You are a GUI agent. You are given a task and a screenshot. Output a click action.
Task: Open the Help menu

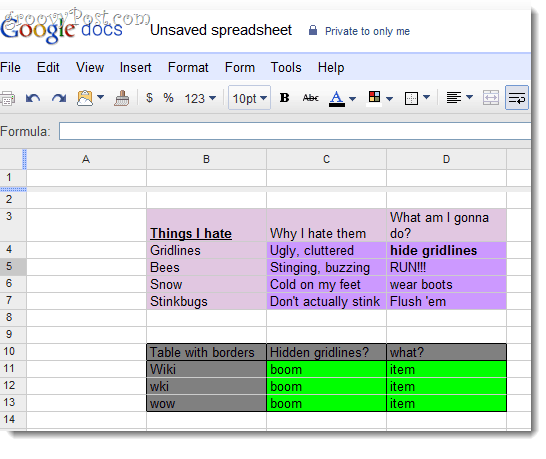pyautogui.click(x=331, y=67)
